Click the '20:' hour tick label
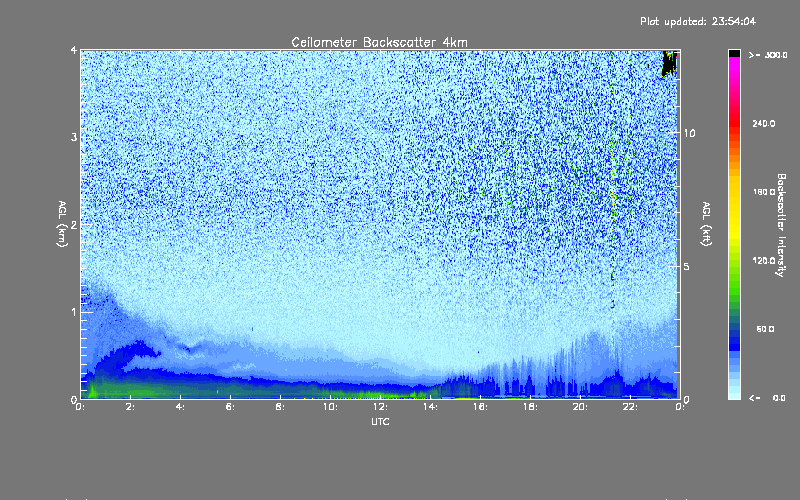The width and height of the screenshot is (800, 500). pyautogui.click(x=580, y=407)
